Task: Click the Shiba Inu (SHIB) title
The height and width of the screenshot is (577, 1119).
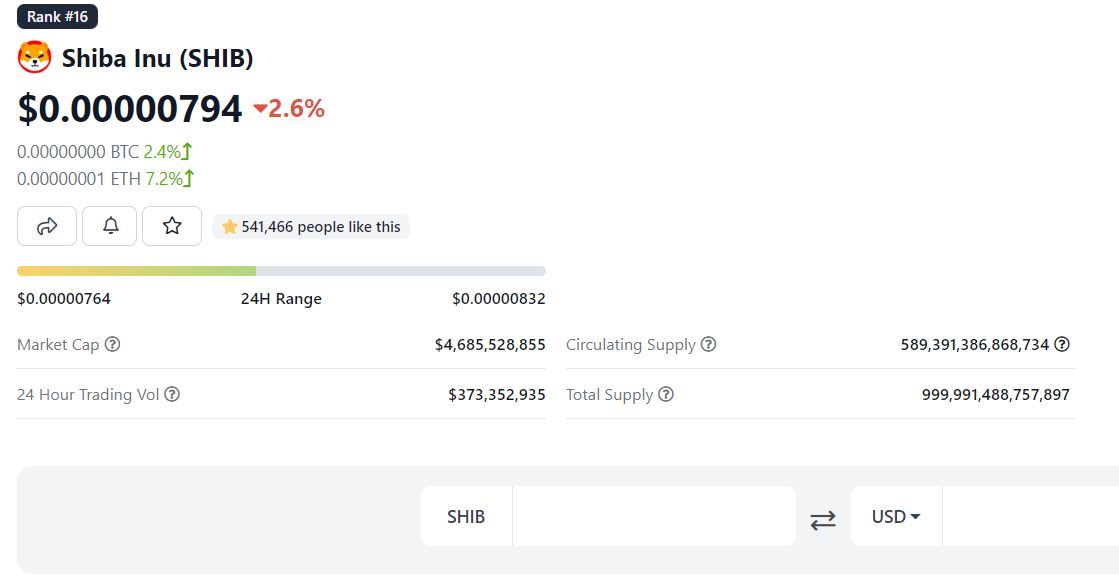Action: tap(157, 58)
